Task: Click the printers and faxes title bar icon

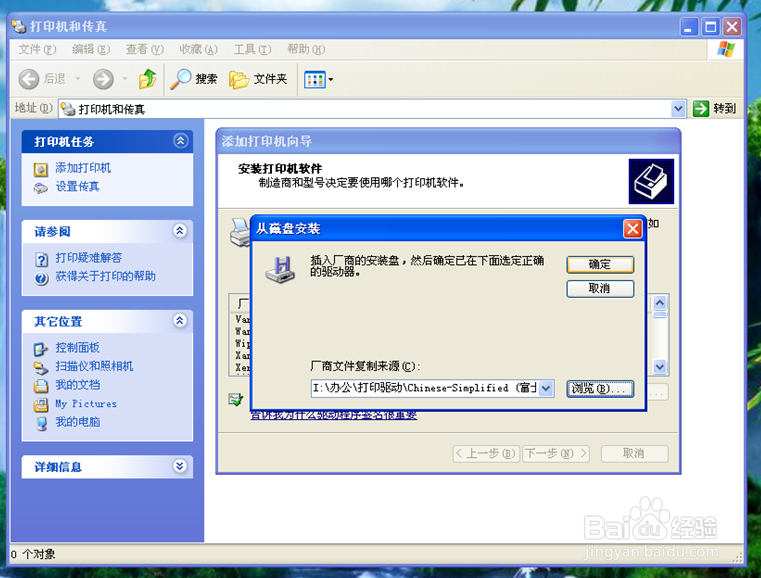Action: tap(18, 26)
